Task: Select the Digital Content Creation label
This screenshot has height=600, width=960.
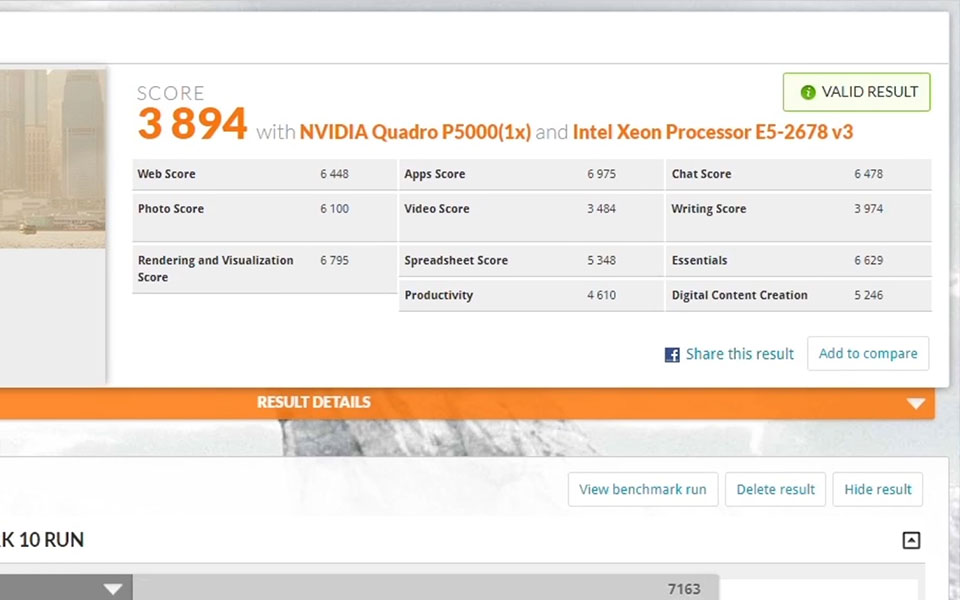Action: point(740,295)
